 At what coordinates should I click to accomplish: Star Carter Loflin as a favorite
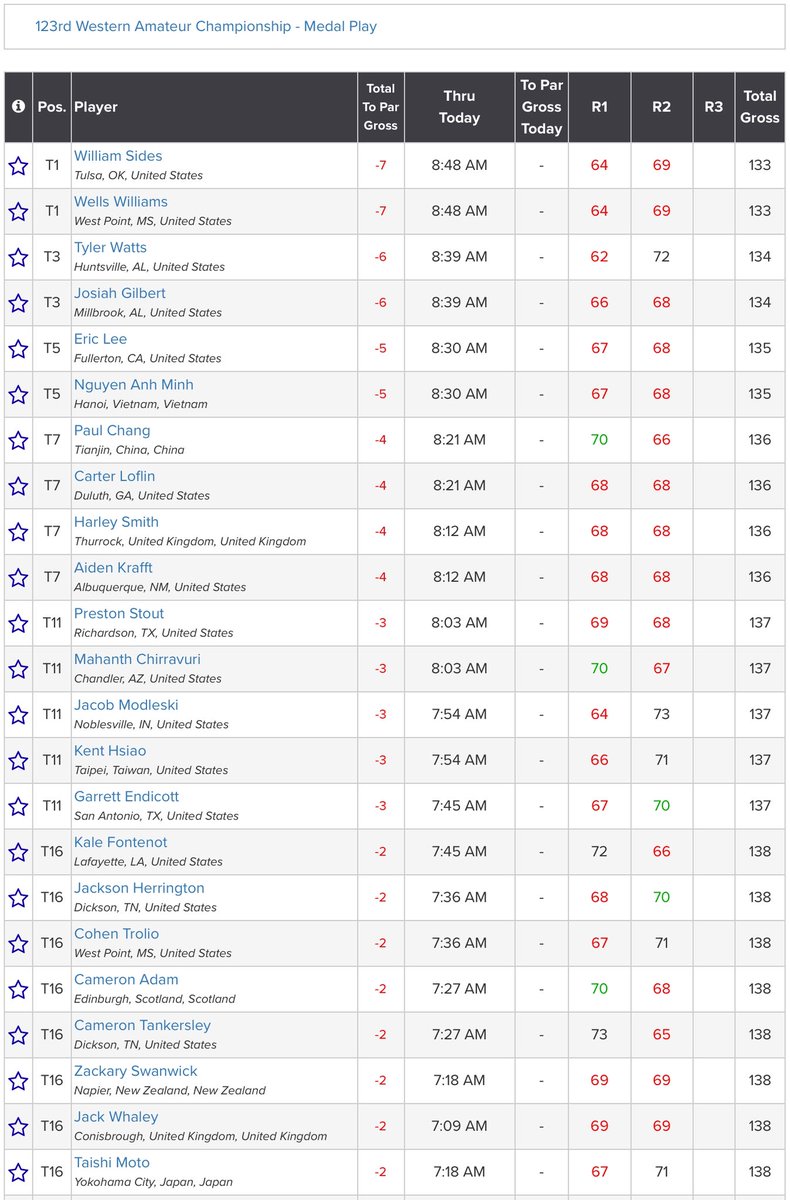point(18,486)
